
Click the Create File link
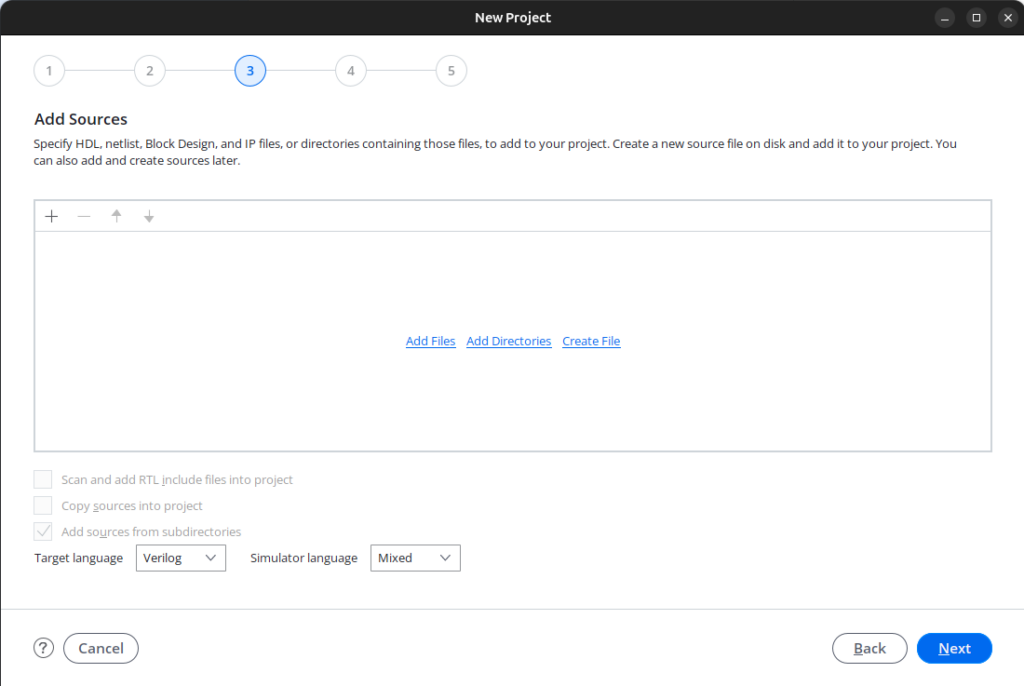click(591, 341)
